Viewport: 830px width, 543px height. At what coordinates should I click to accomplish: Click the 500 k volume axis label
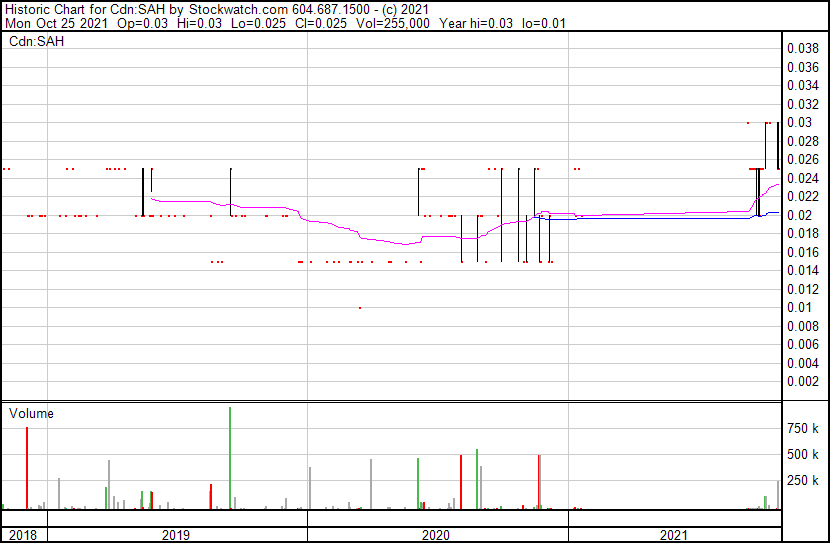click(x=804, y=454)
